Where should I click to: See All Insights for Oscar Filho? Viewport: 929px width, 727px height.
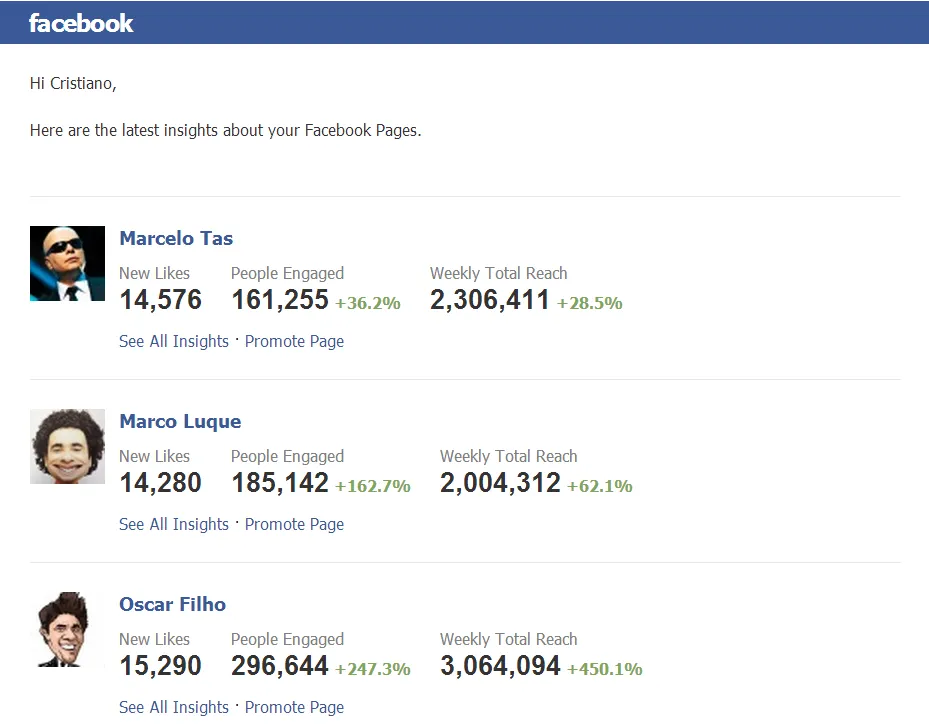(x=174, y=707)
